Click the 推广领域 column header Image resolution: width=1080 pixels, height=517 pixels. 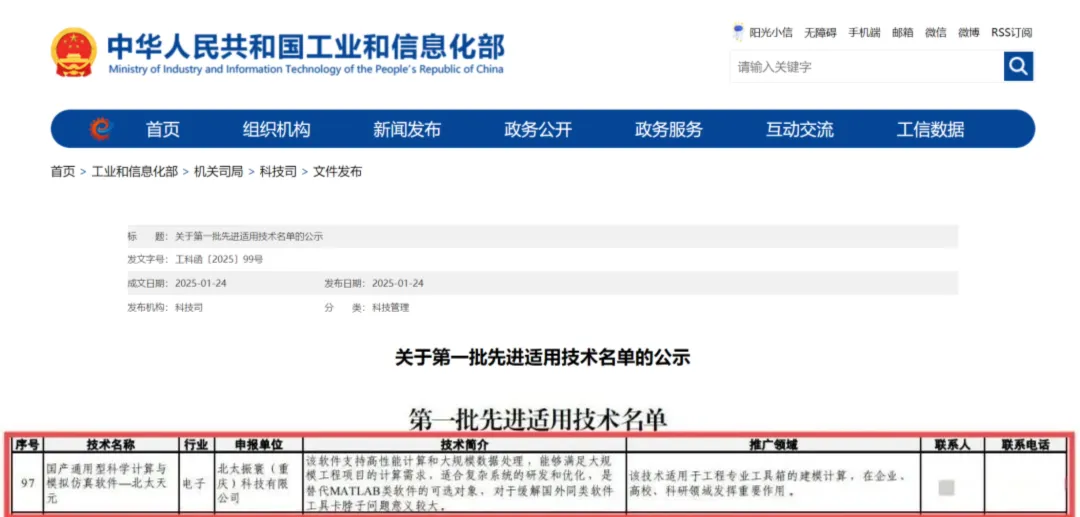[773, 445]
